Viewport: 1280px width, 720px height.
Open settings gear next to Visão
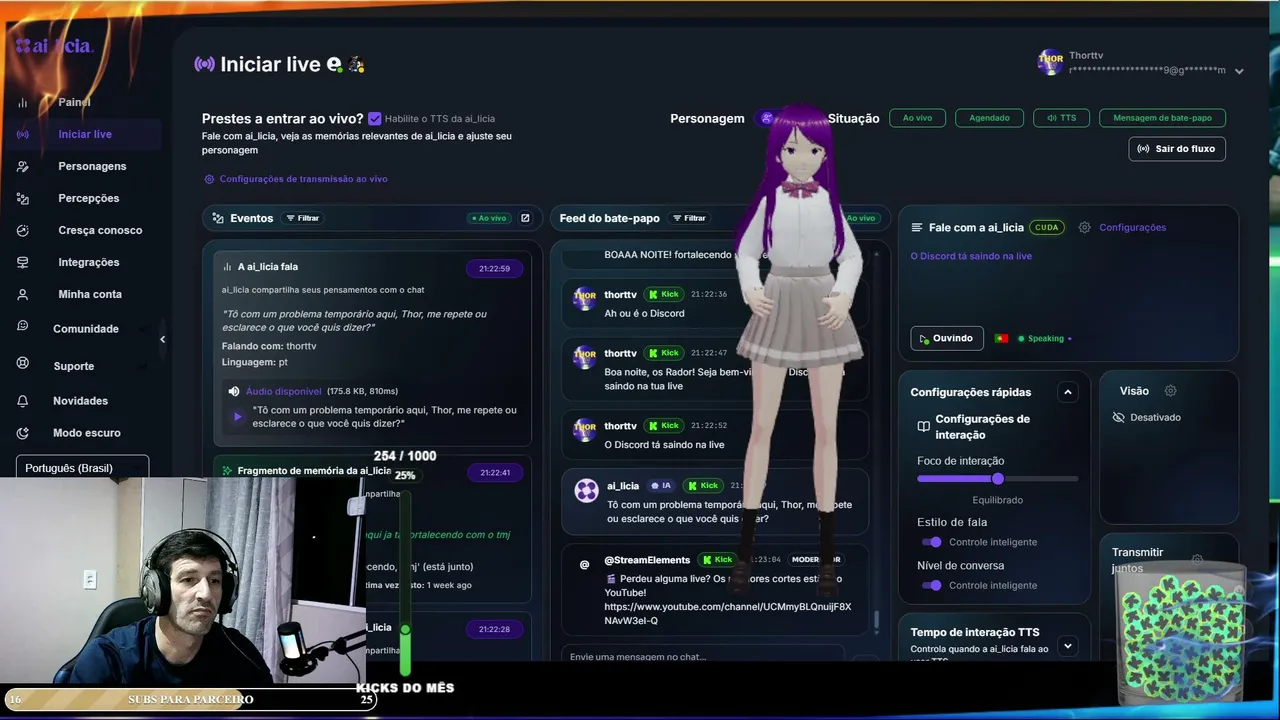coord(1170,391)
